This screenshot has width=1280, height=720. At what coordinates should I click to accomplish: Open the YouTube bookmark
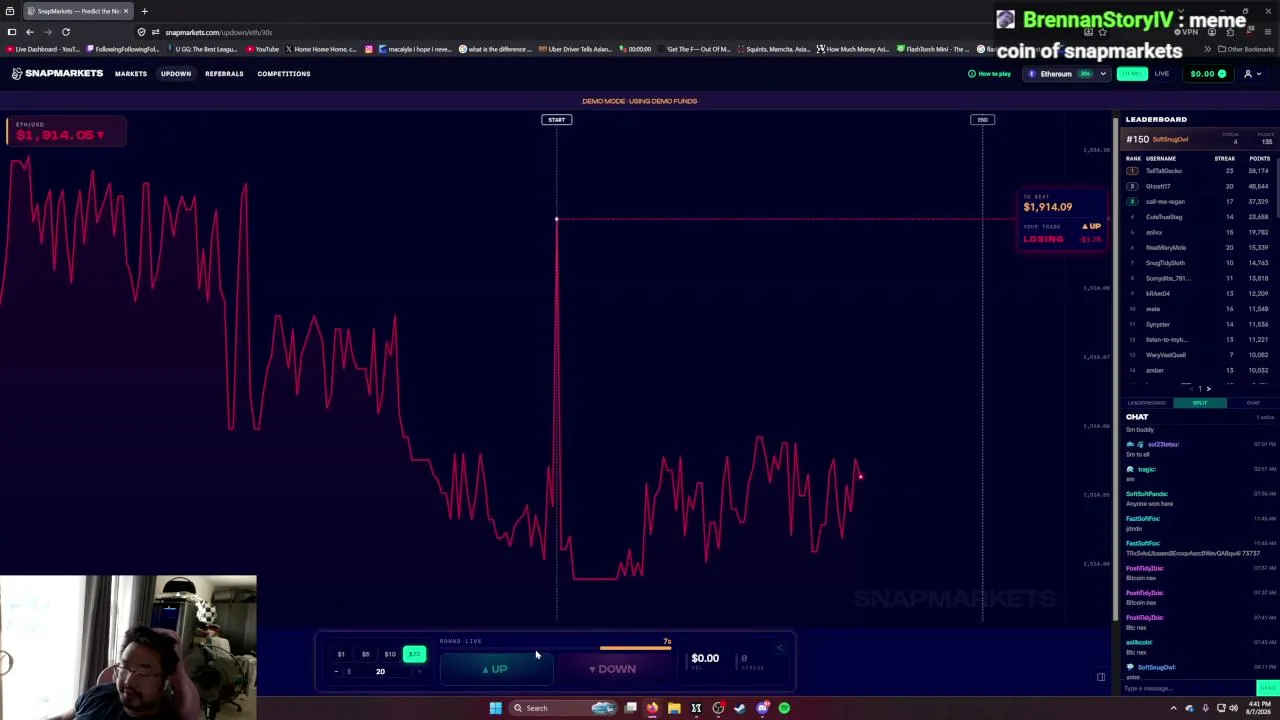263,49
